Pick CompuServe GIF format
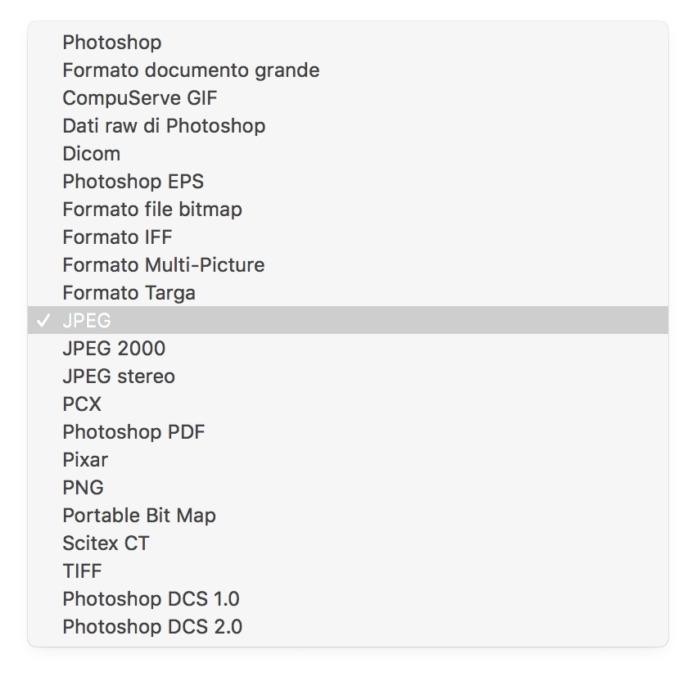Screen dimensions: 696x681 point(139,98)
